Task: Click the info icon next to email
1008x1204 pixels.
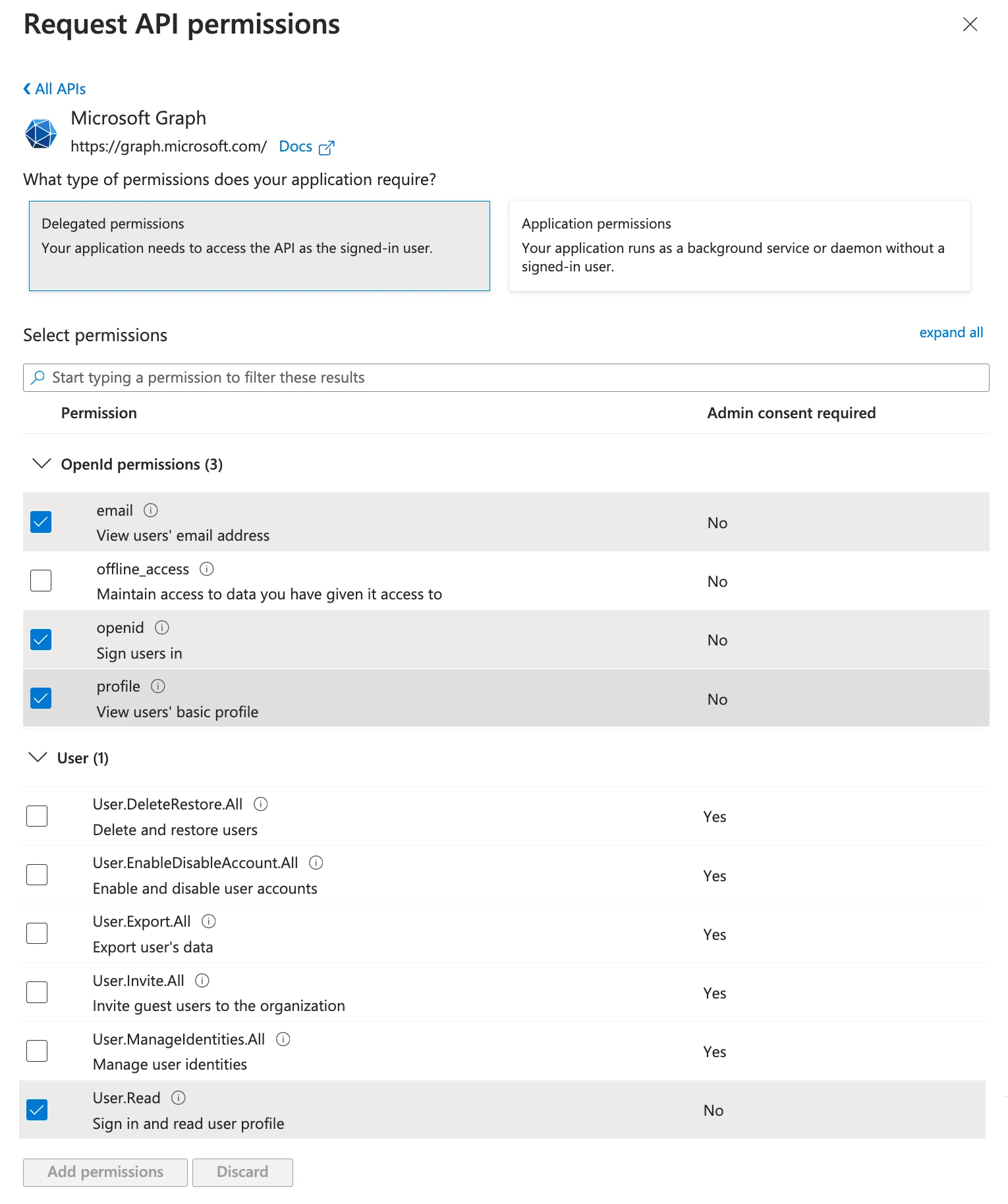Action: tap(151, 509)
